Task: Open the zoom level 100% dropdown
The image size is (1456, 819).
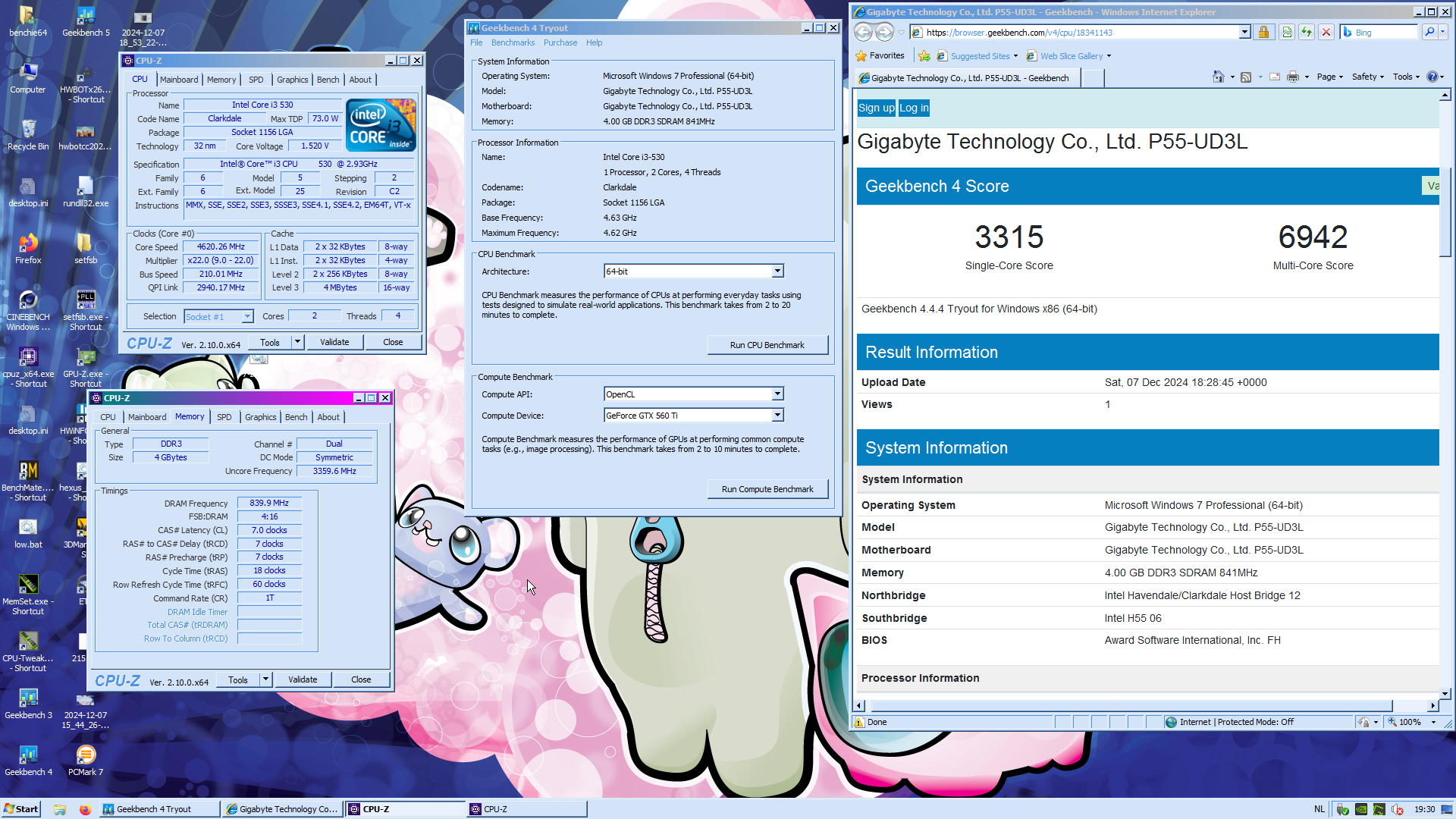Action: pos(1433,722)
